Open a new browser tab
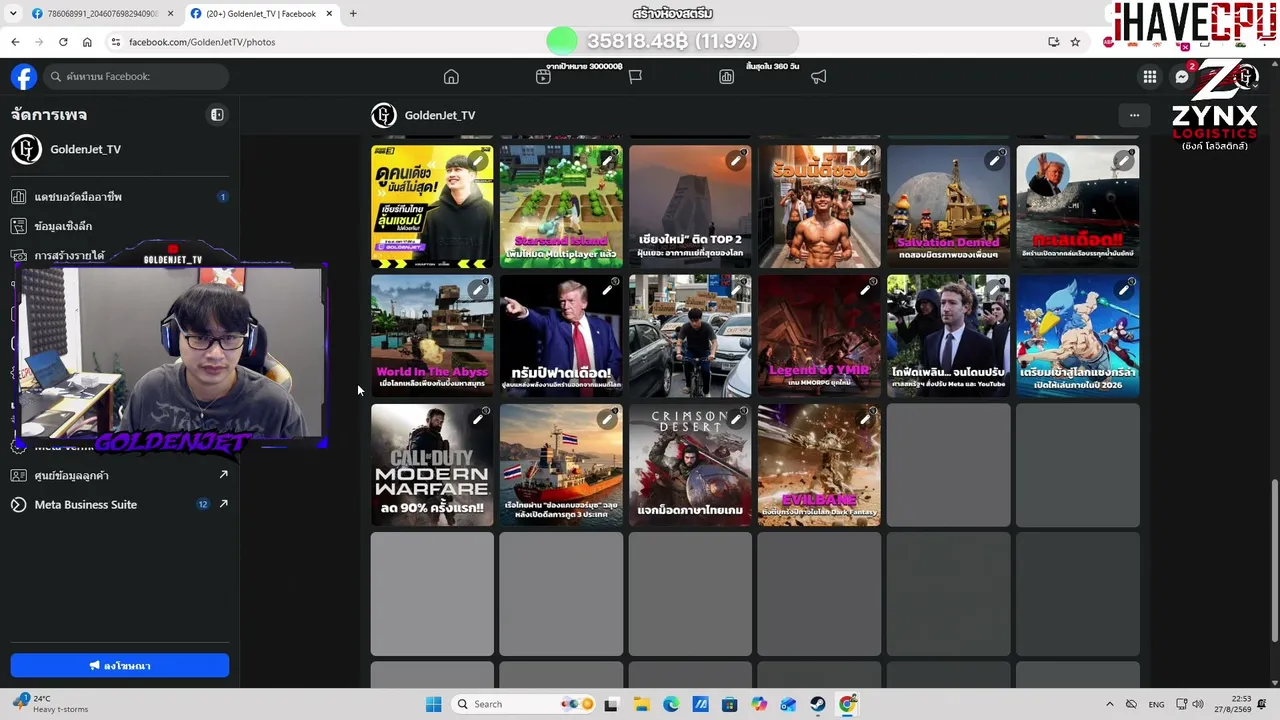The height and width of the screenshot is (720, 1280). coord(353,14)
